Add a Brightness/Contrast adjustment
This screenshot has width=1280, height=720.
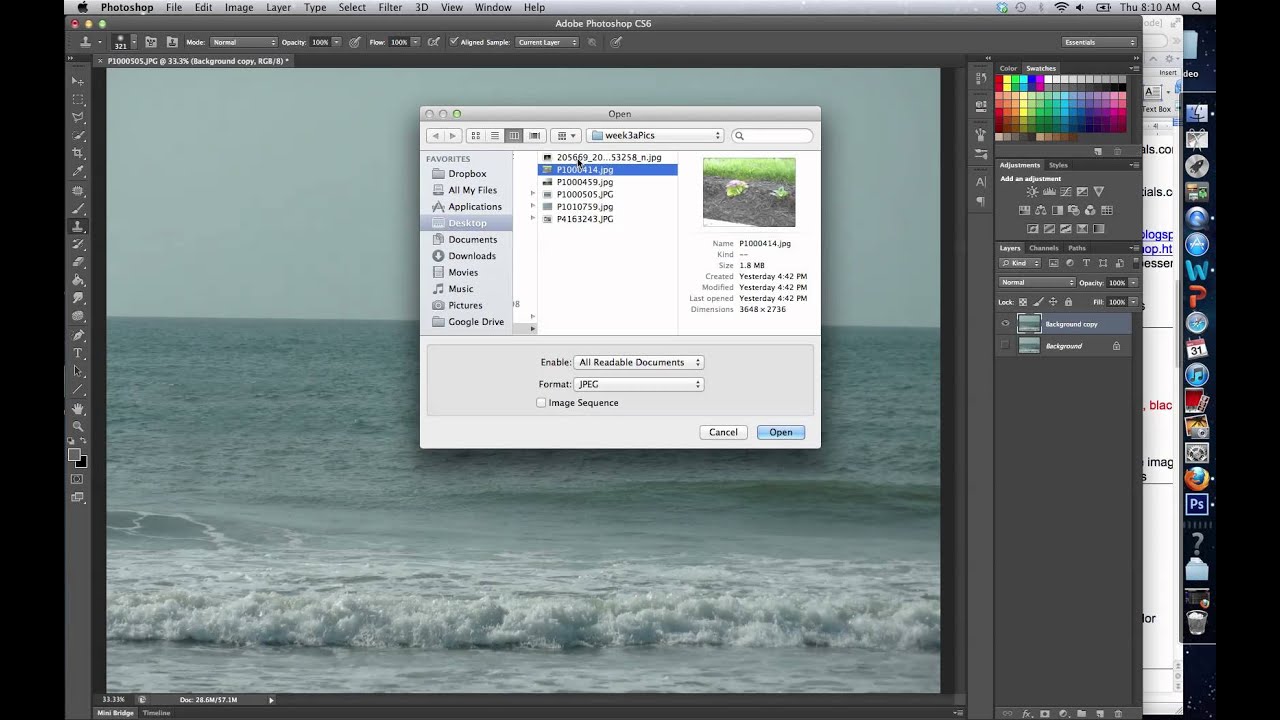click(1033, 192)
